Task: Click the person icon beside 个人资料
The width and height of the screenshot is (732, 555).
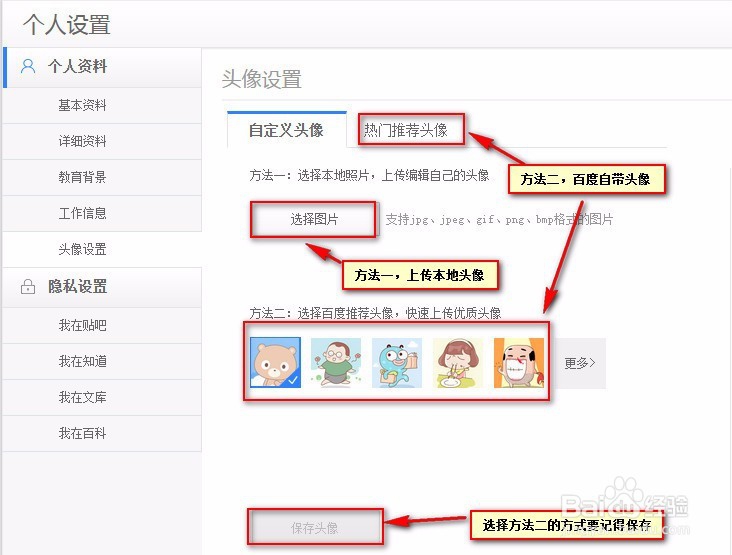Action: [28, 66]
